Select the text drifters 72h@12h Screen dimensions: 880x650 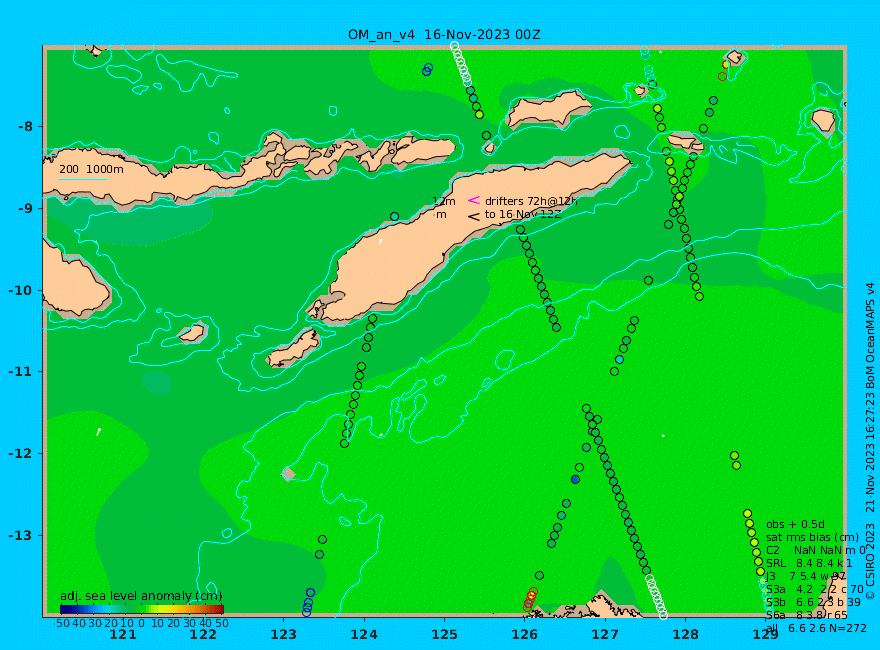click(x=531, y=201)
